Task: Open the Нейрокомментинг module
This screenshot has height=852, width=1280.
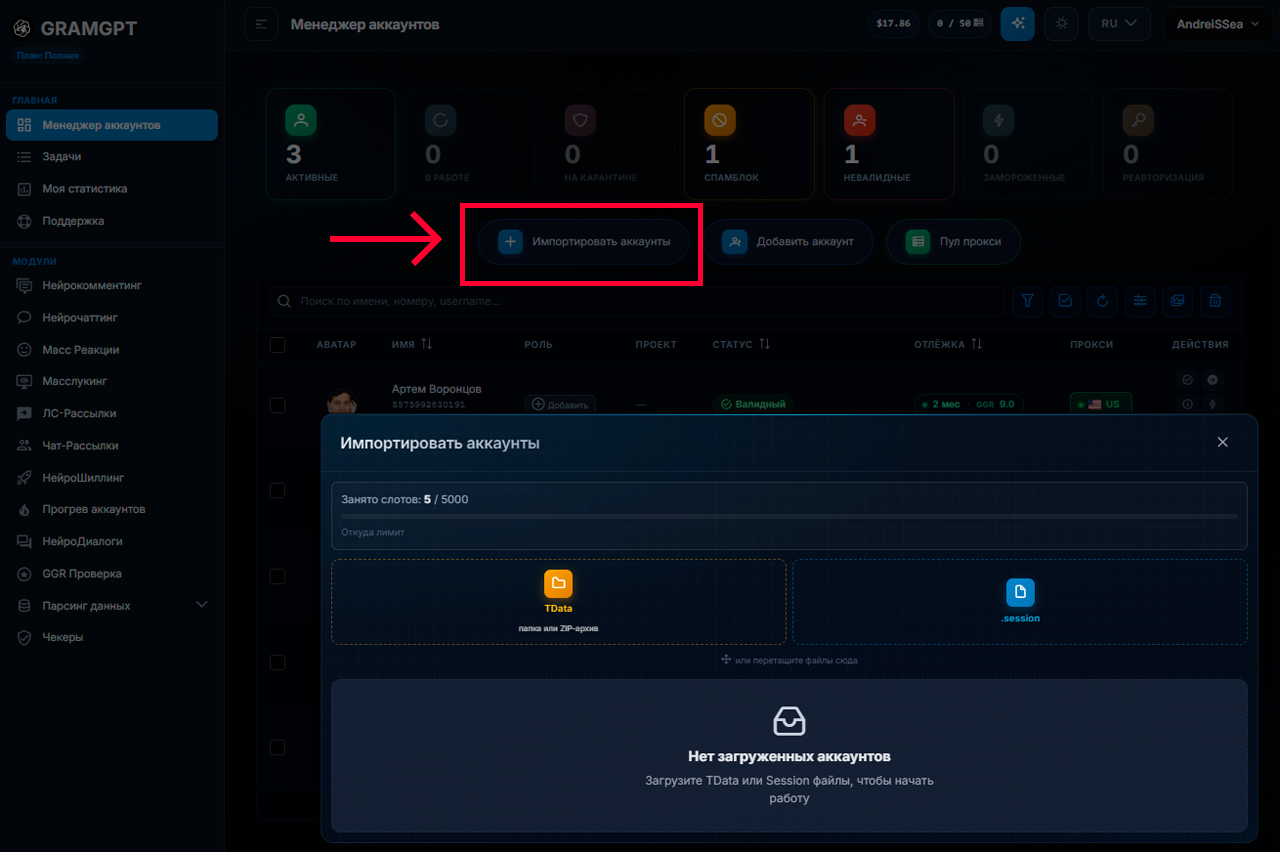Action: (x=112, y=285)
